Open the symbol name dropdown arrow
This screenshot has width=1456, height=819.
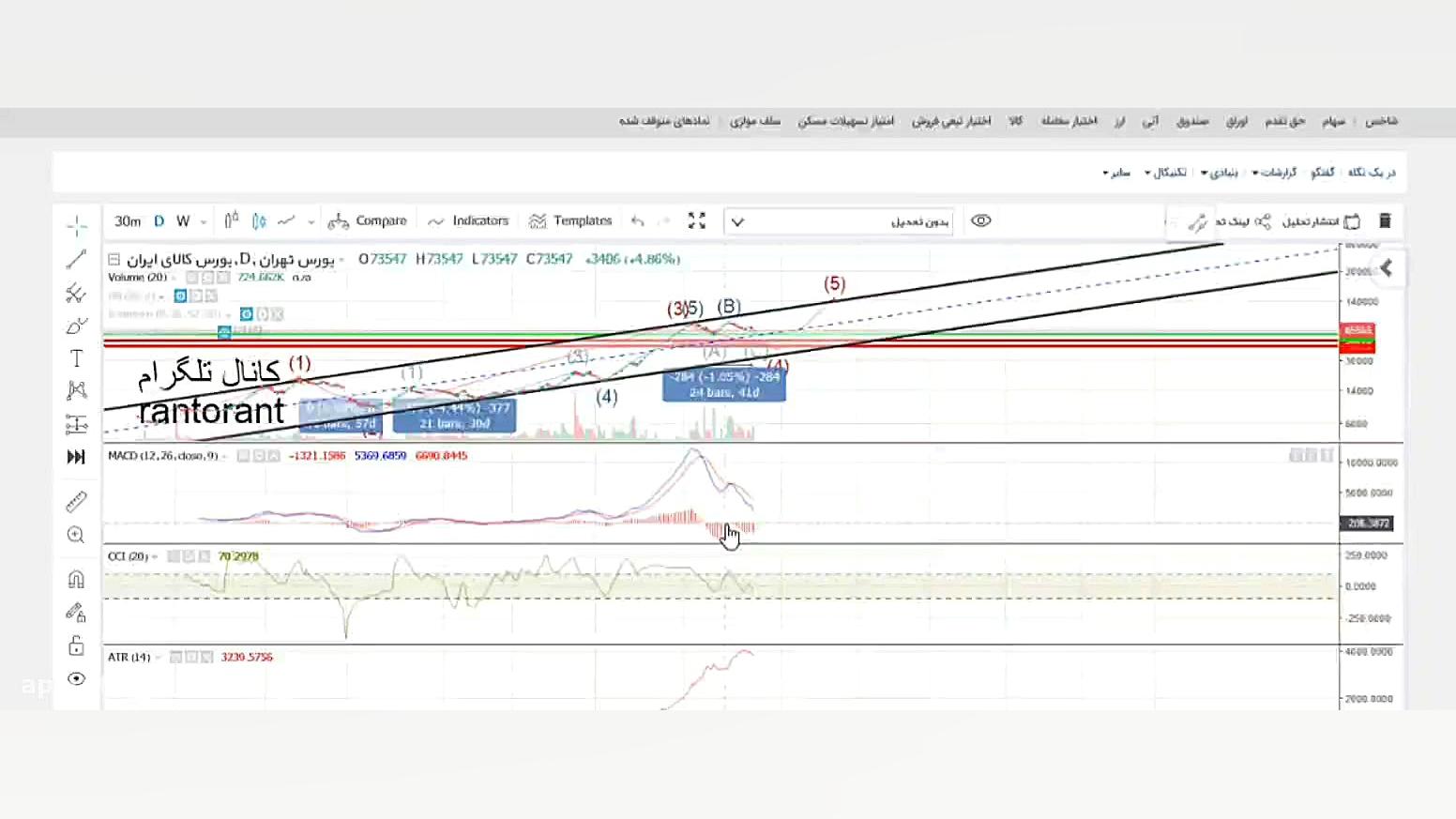[x=341, y=260]
